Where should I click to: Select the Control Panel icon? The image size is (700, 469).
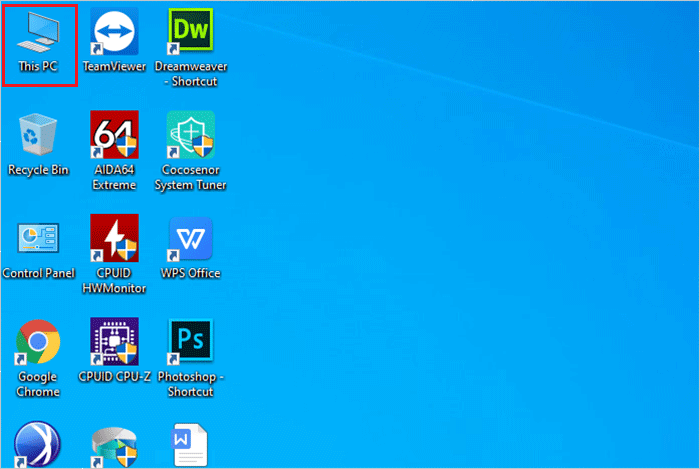(x=38, y=238)
